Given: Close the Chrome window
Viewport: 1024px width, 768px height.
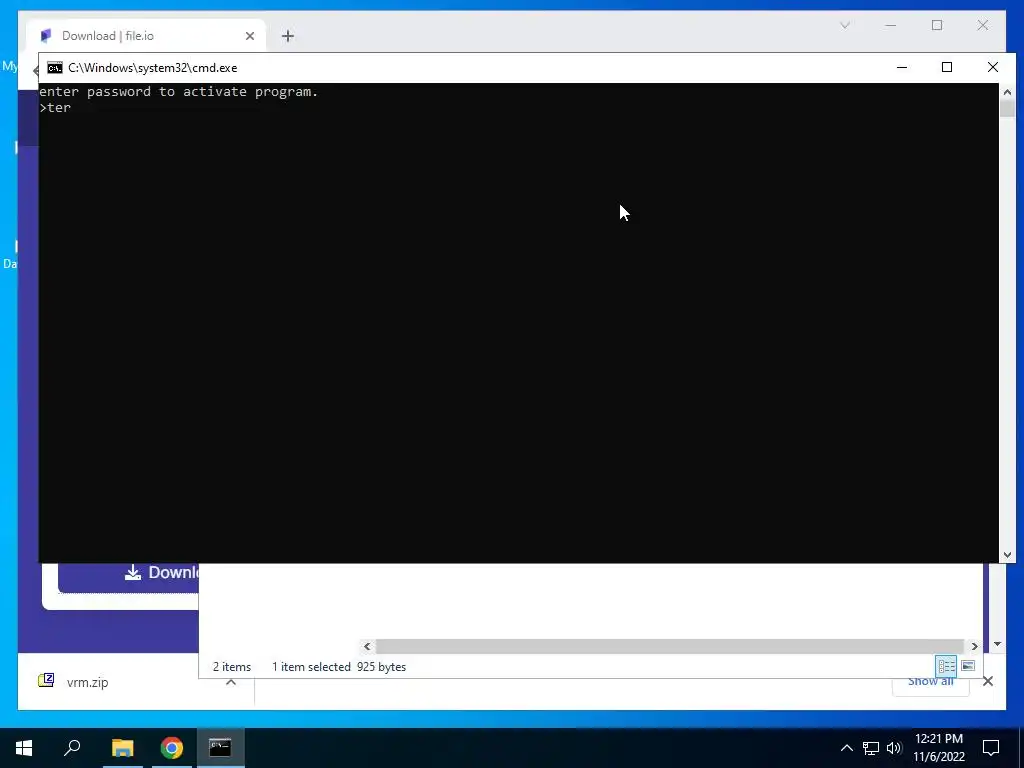Looking at the screenshot, I should (x=983, y=25).
